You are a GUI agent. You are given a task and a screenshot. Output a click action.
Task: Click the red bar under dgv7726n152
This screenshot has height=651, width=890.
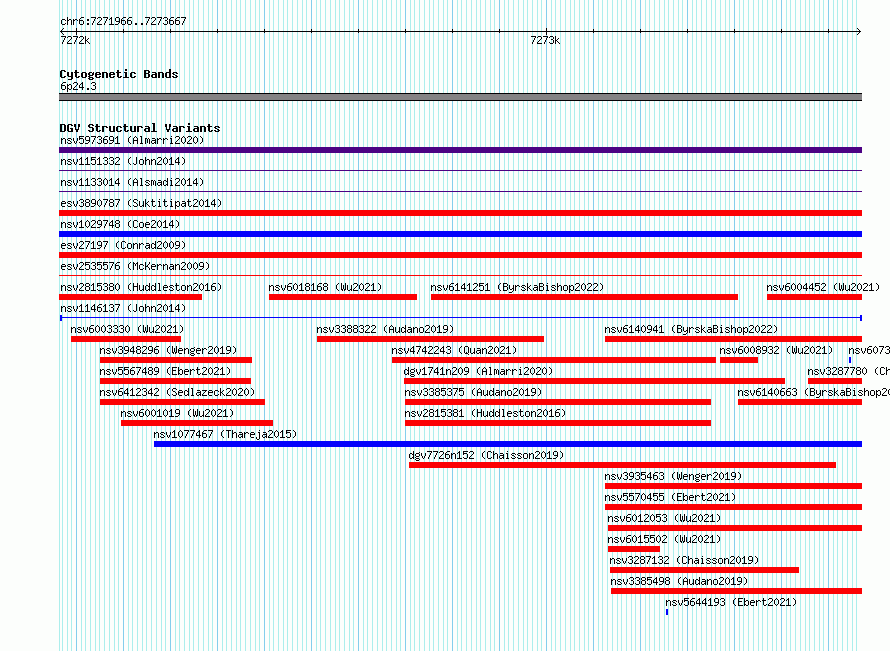pos(622,465)
